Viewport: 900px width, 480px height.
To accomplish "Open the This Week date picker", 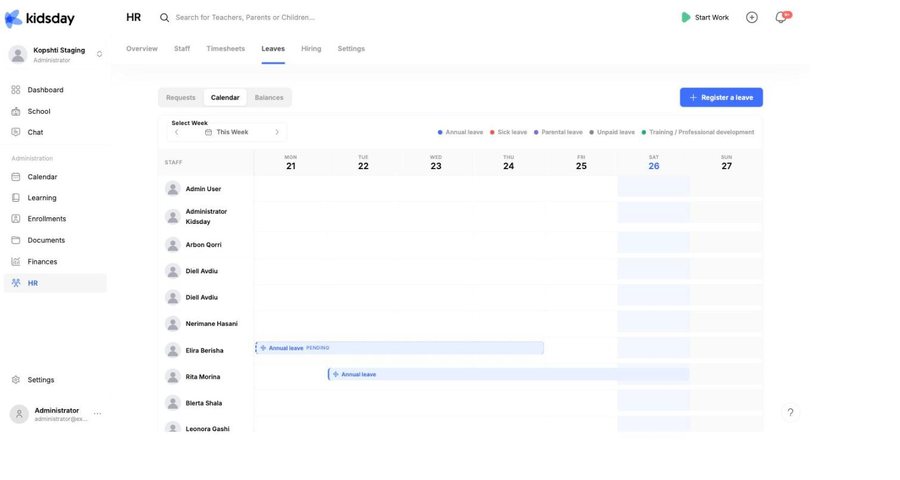I will click(x=227, y=132).
